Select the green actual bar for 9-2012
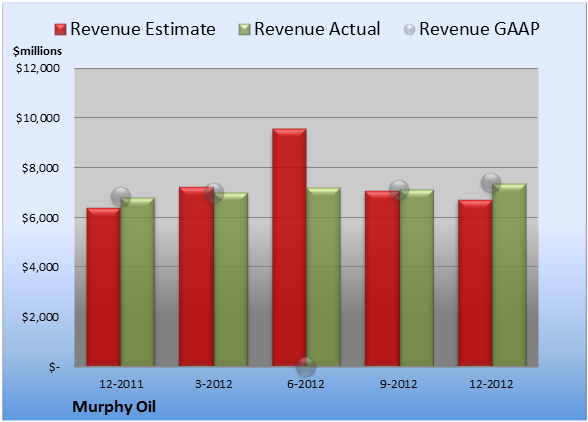 tap(417, 278)
